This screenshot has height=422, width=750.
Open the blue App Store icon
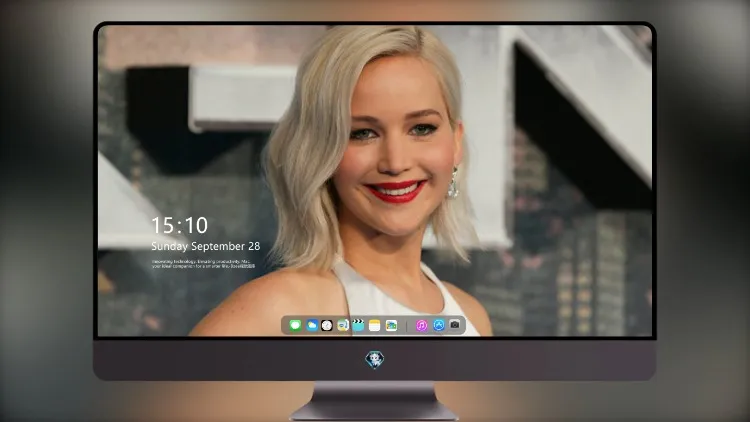click(439, 325)
